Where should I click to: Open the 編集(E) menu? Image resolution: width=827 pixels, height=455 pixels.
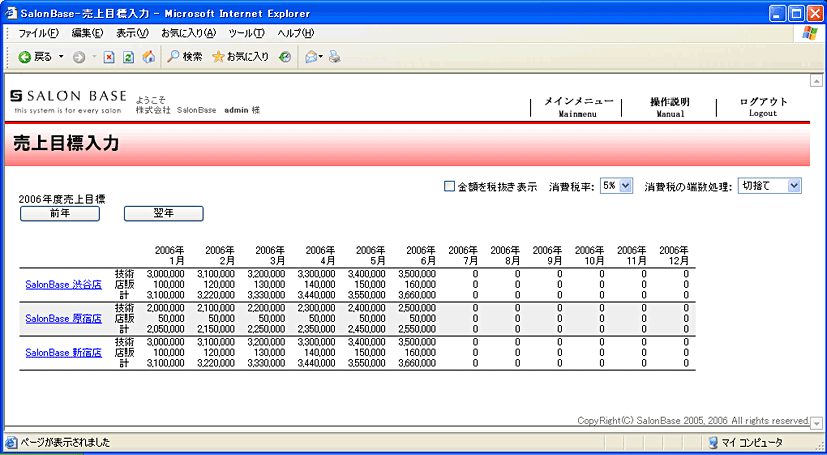[x=88, y=33]
